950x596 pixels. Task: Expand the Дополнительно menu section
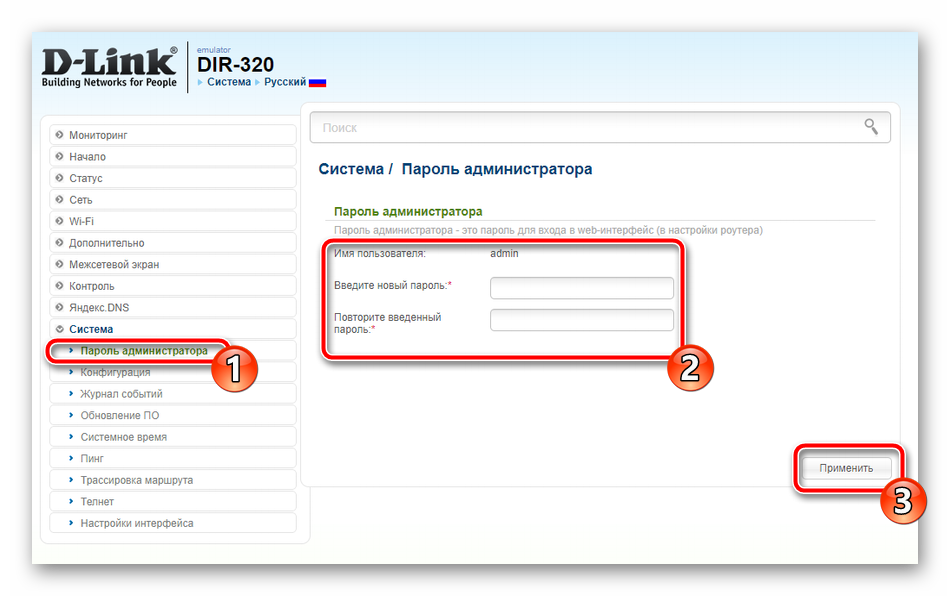tap(173, 243)
